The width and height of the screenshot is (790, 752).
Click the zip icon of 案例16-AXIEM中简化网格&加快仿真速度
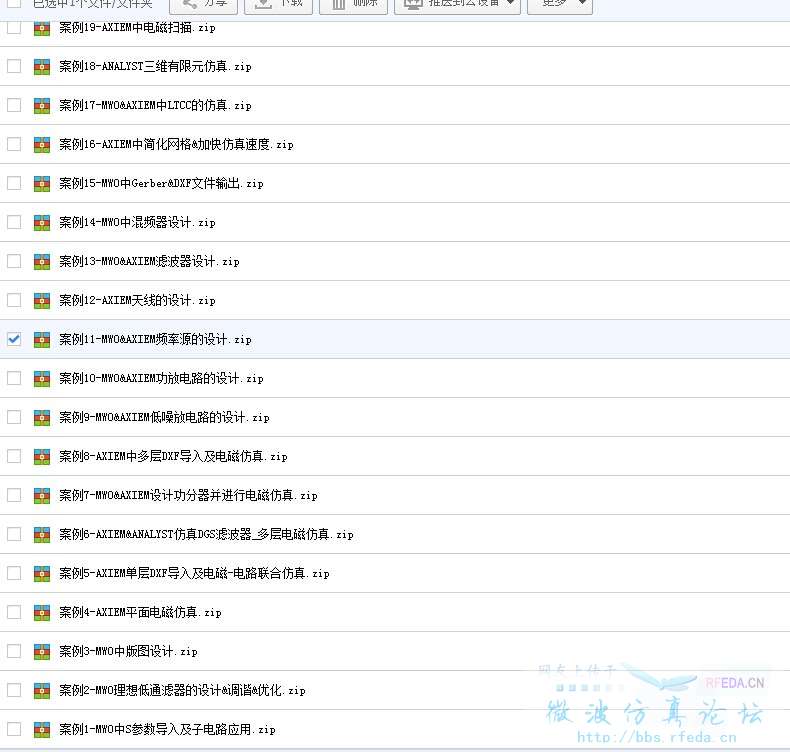click(42, 145)
